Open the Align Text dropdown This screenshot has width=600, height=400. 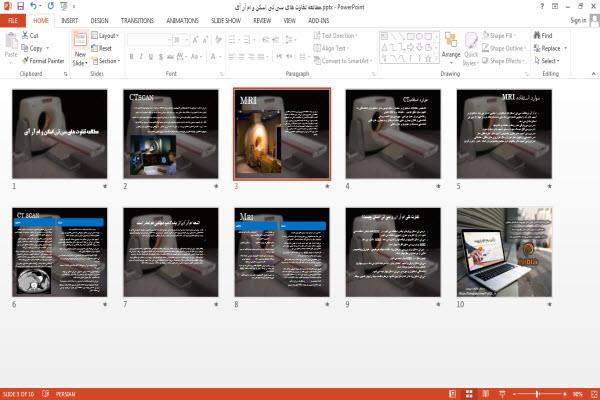[331, 48]
